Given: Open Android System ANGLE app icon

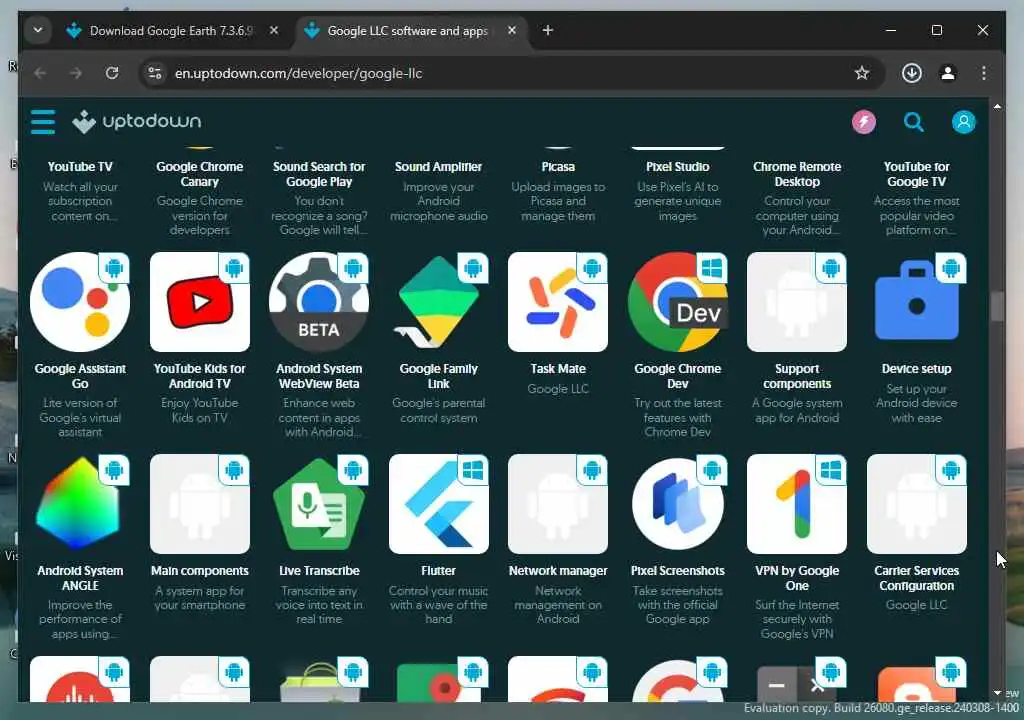Looking at the screenshot, I should (80, 504).
